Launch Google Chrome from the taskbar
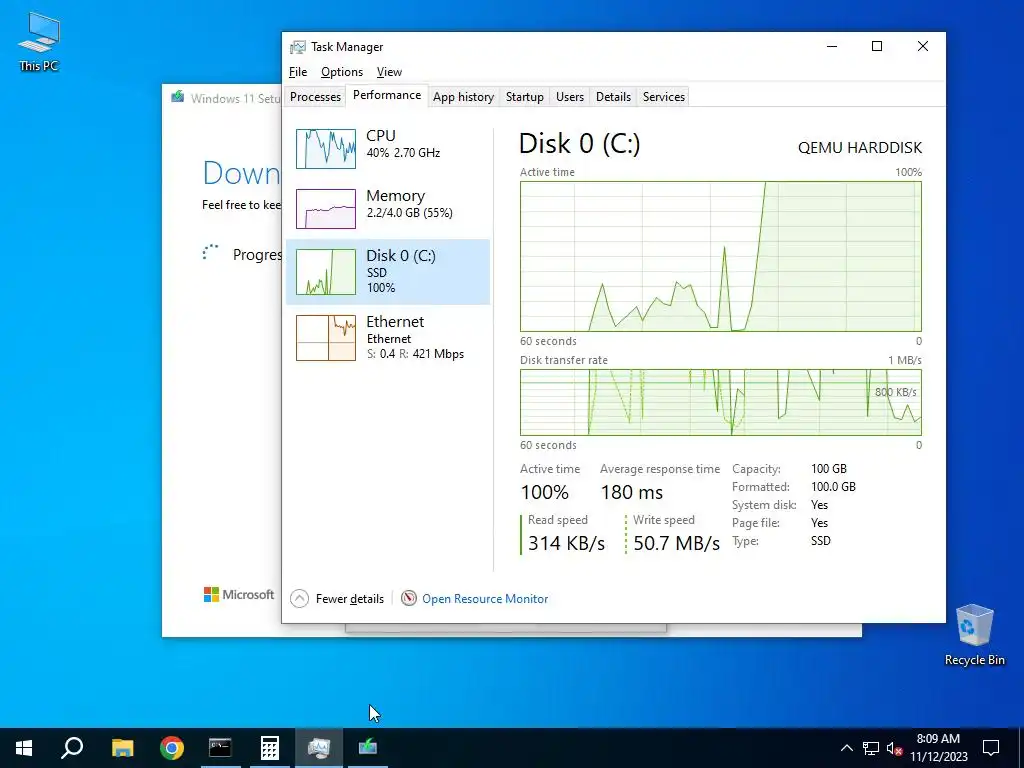The height and width of the screenshot is (768, 1024). (x=172, y=748)
